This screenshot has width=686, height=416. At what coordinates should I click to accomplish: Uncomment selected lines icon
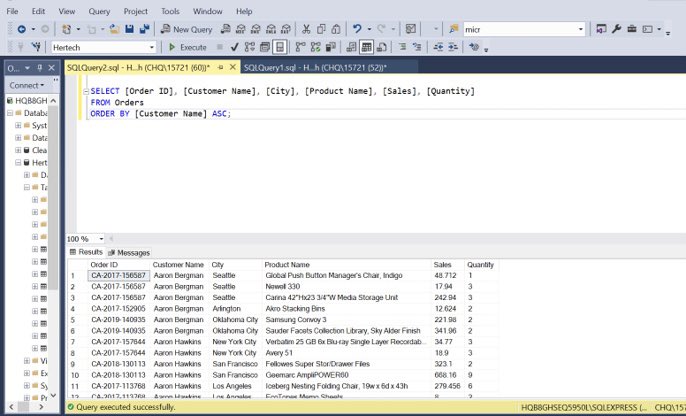coord(417,47)
